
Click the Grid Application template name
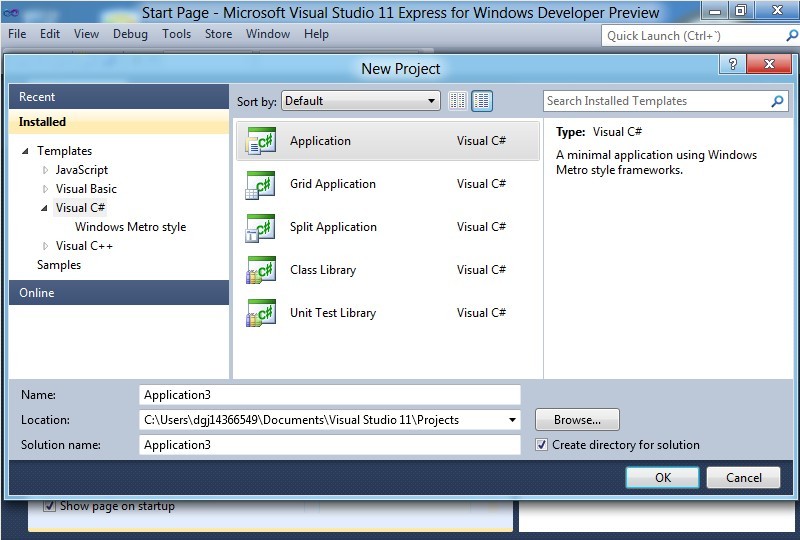[x=333, y=184]
